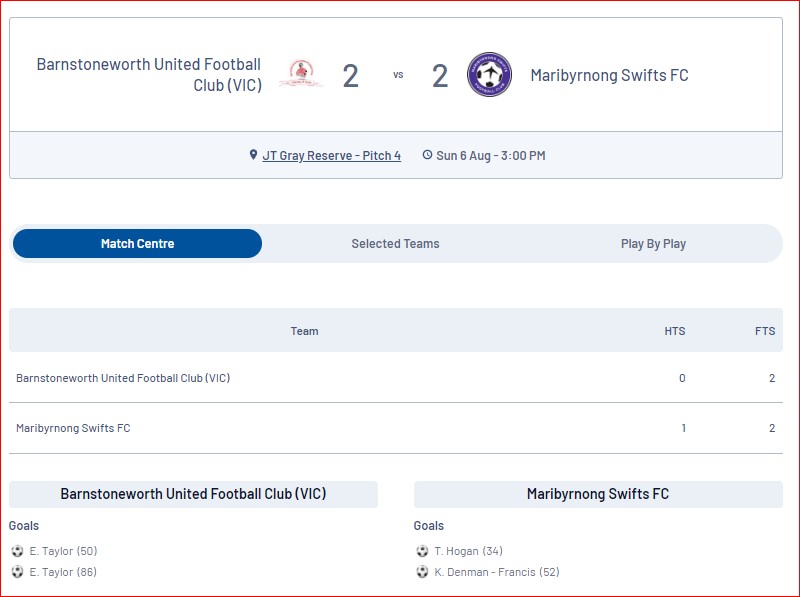
Task: Open the JT Gray Reserve - Pitch 4 link
Action: [x=332, y=156]
